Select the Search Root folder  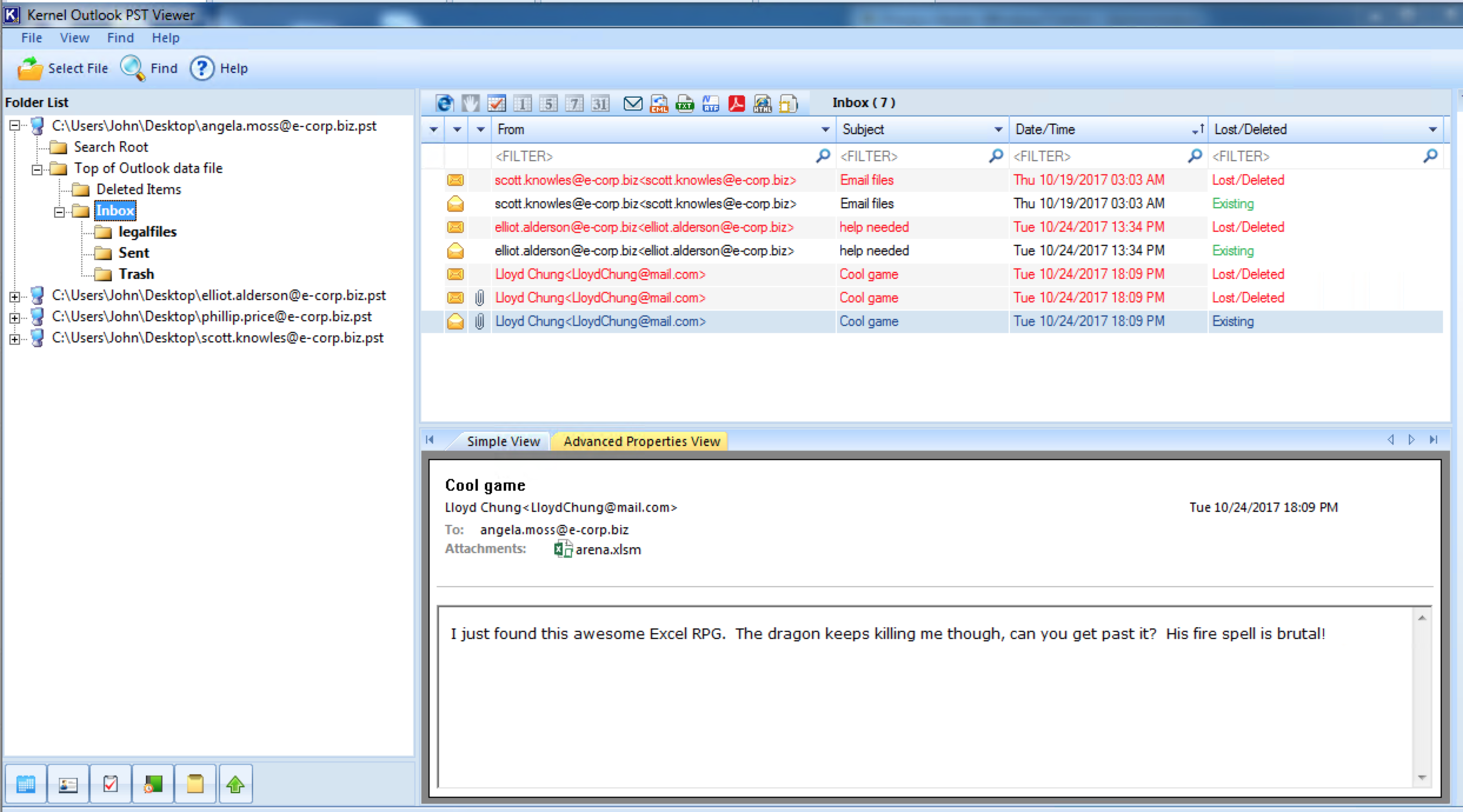pyautogui.click(x=111, y=147)
